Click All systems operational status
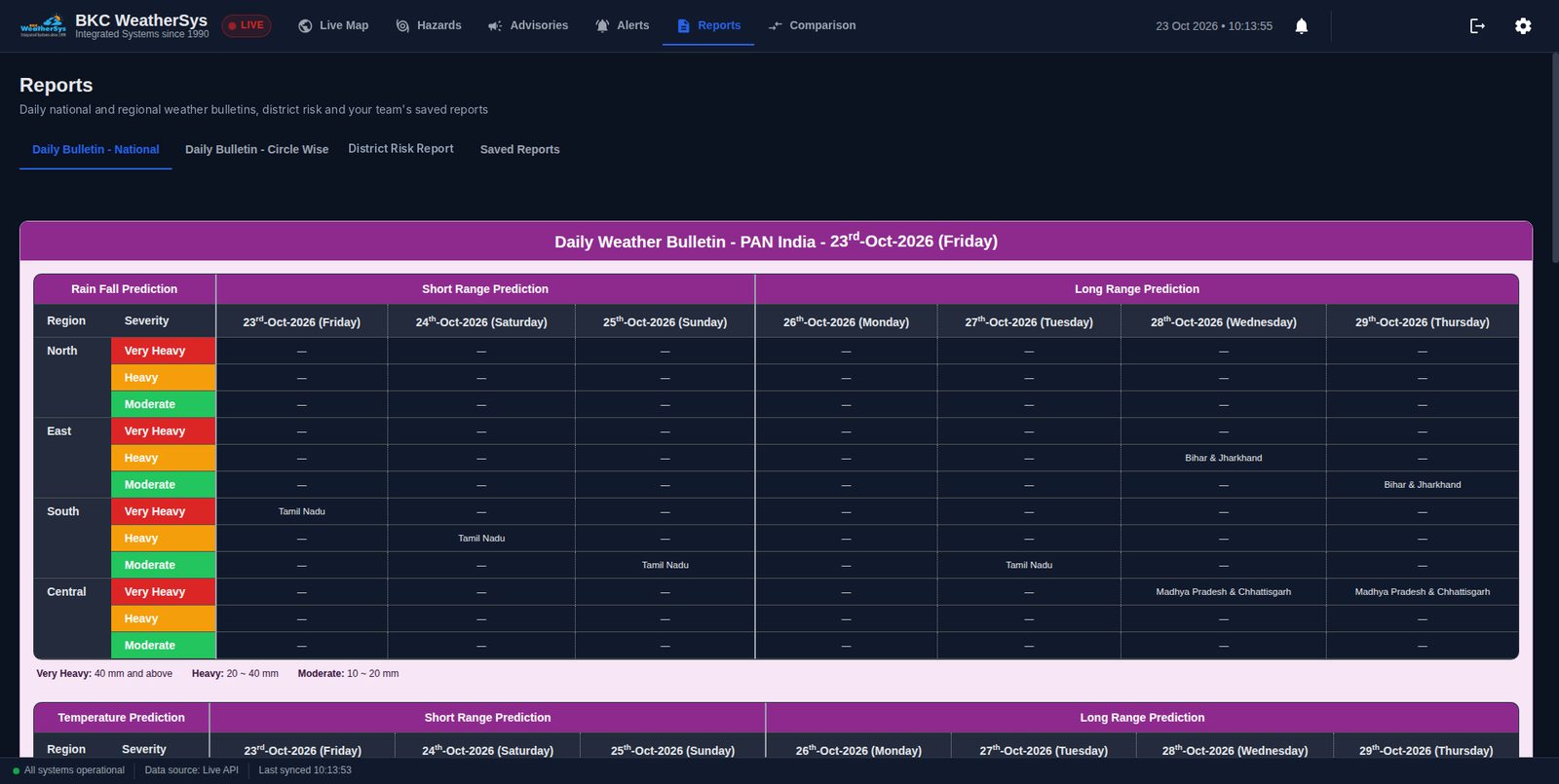This screenshot has height=784, width=1559. click(x=68, y=770)
